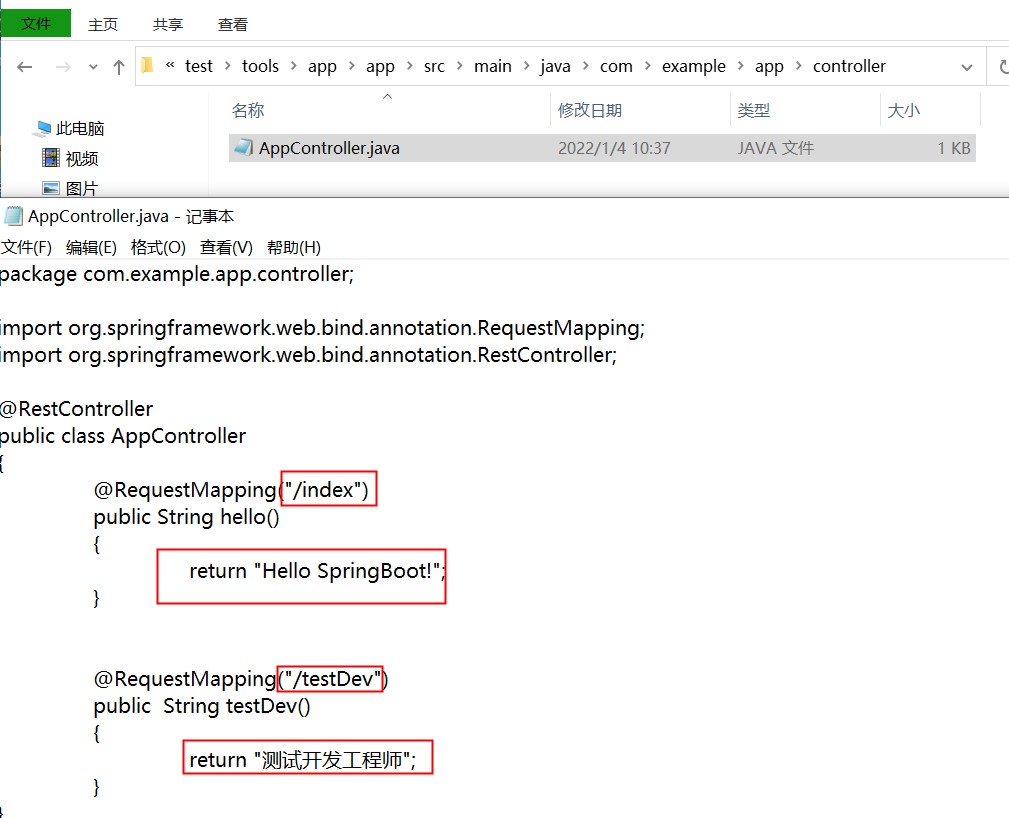Open address bar history dropdown

(x=967, y=67)
